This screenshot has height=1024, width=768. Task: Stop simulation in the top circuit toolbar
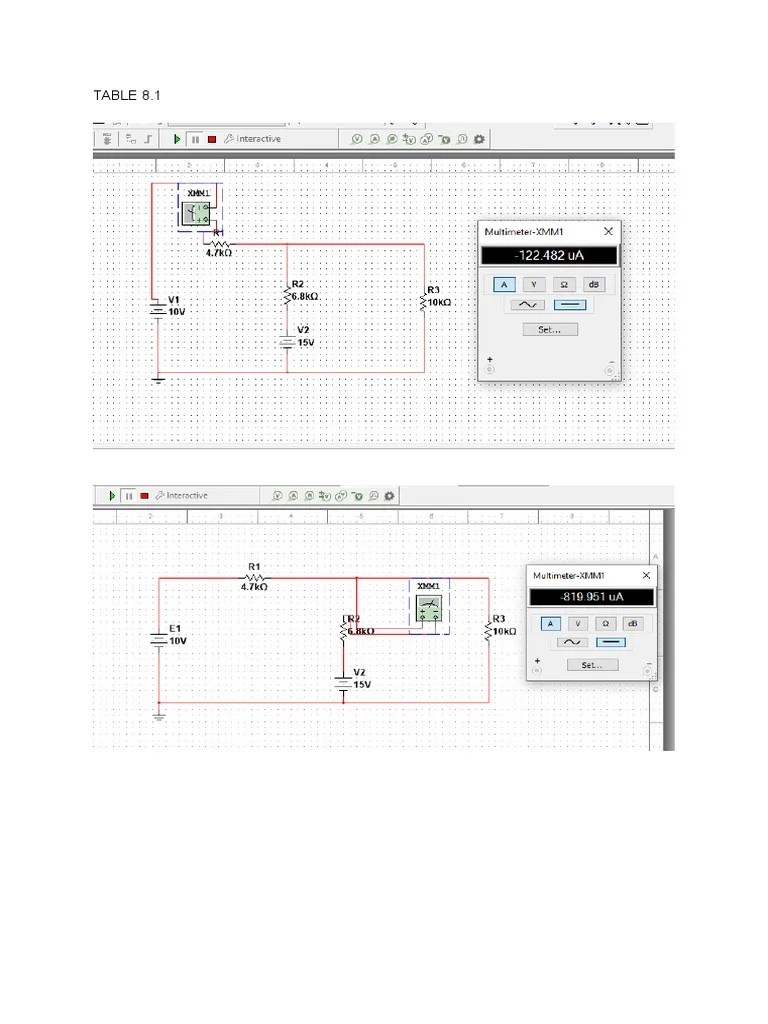coord(212,139)
